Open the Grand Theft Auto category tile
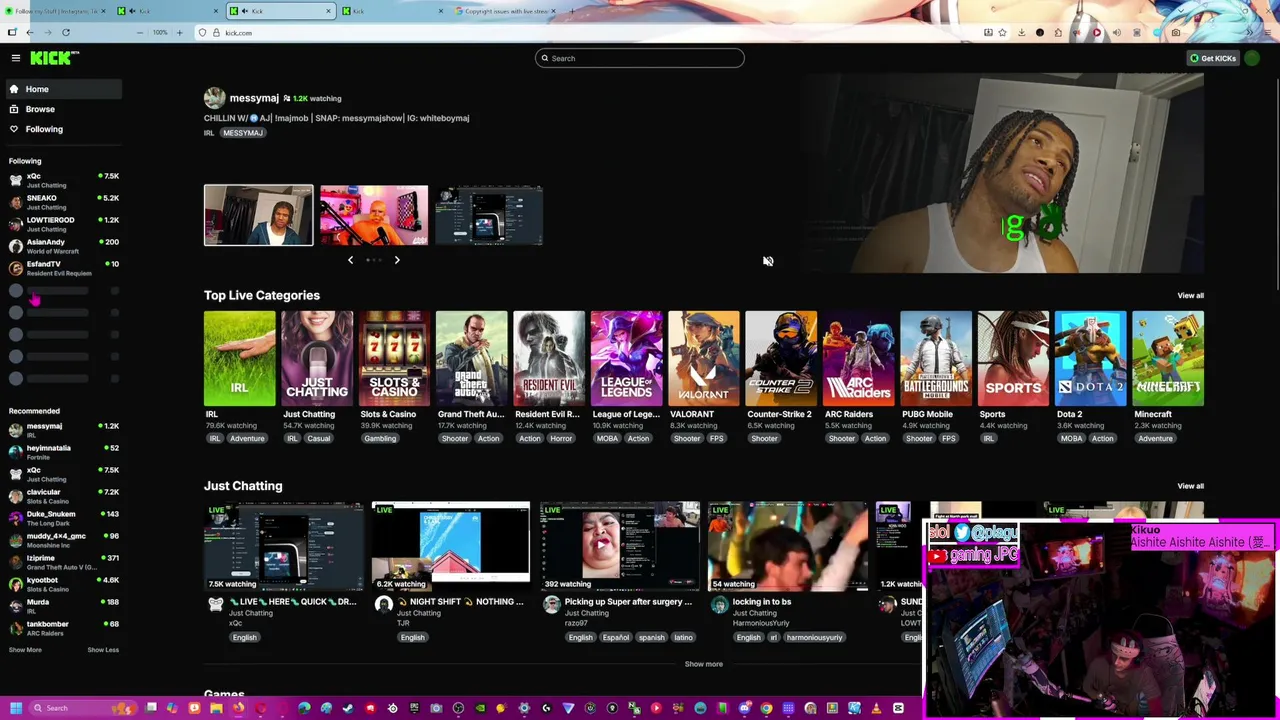 pyautogui.click(x=471, y=359)
